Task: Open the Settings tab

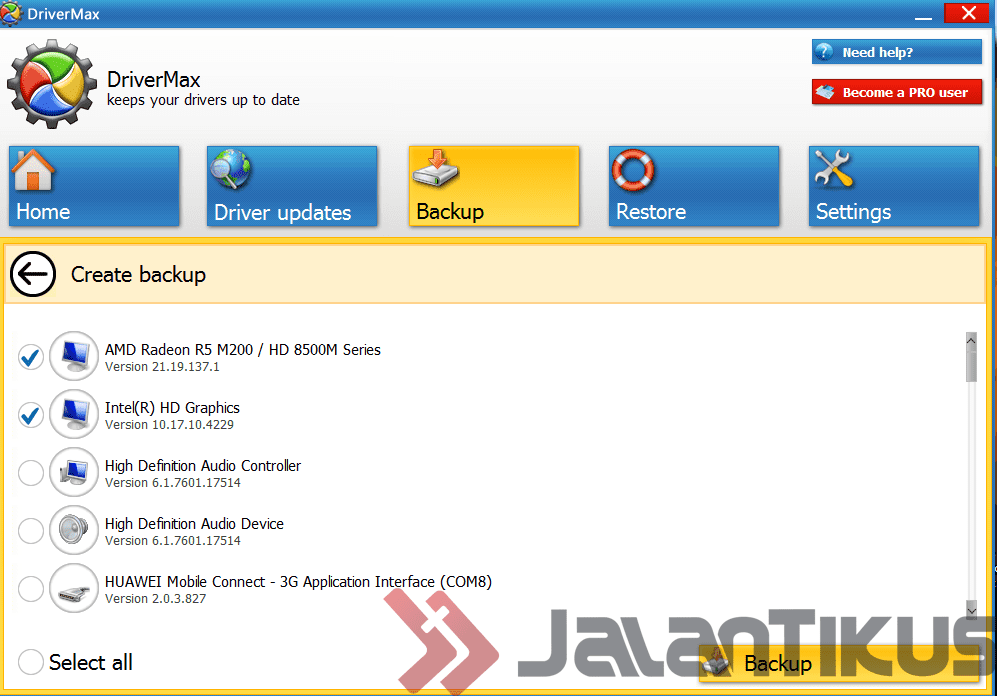Action: click(x=894, y=186)
